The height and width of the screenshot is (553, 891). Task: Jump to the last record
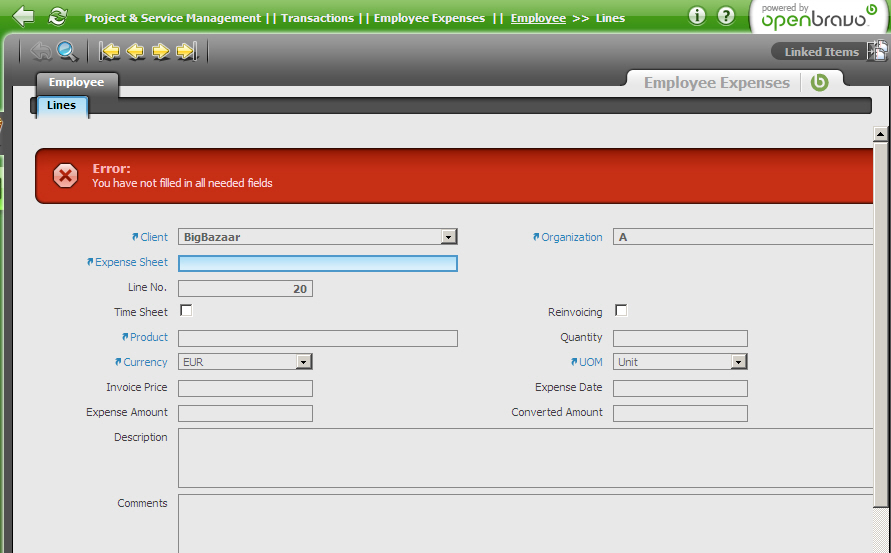tap(186, 51)
